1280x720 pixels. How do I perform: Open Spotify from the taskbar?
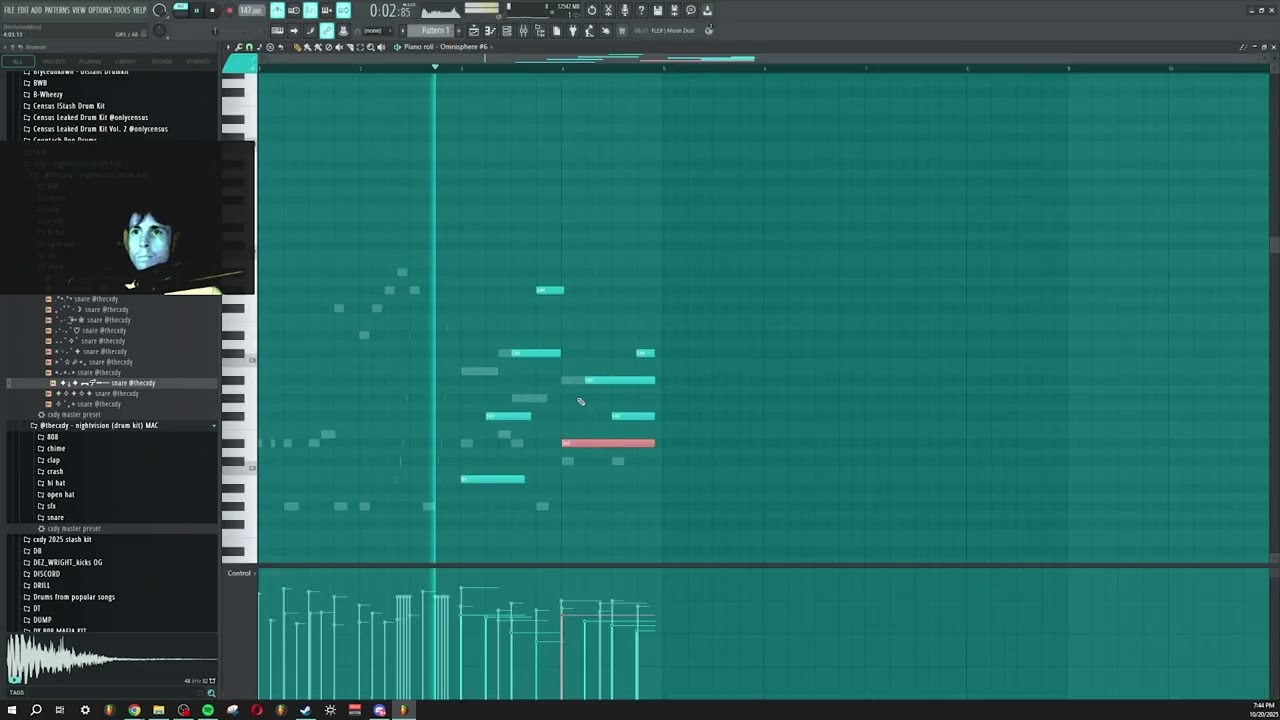tap(208, 710)
